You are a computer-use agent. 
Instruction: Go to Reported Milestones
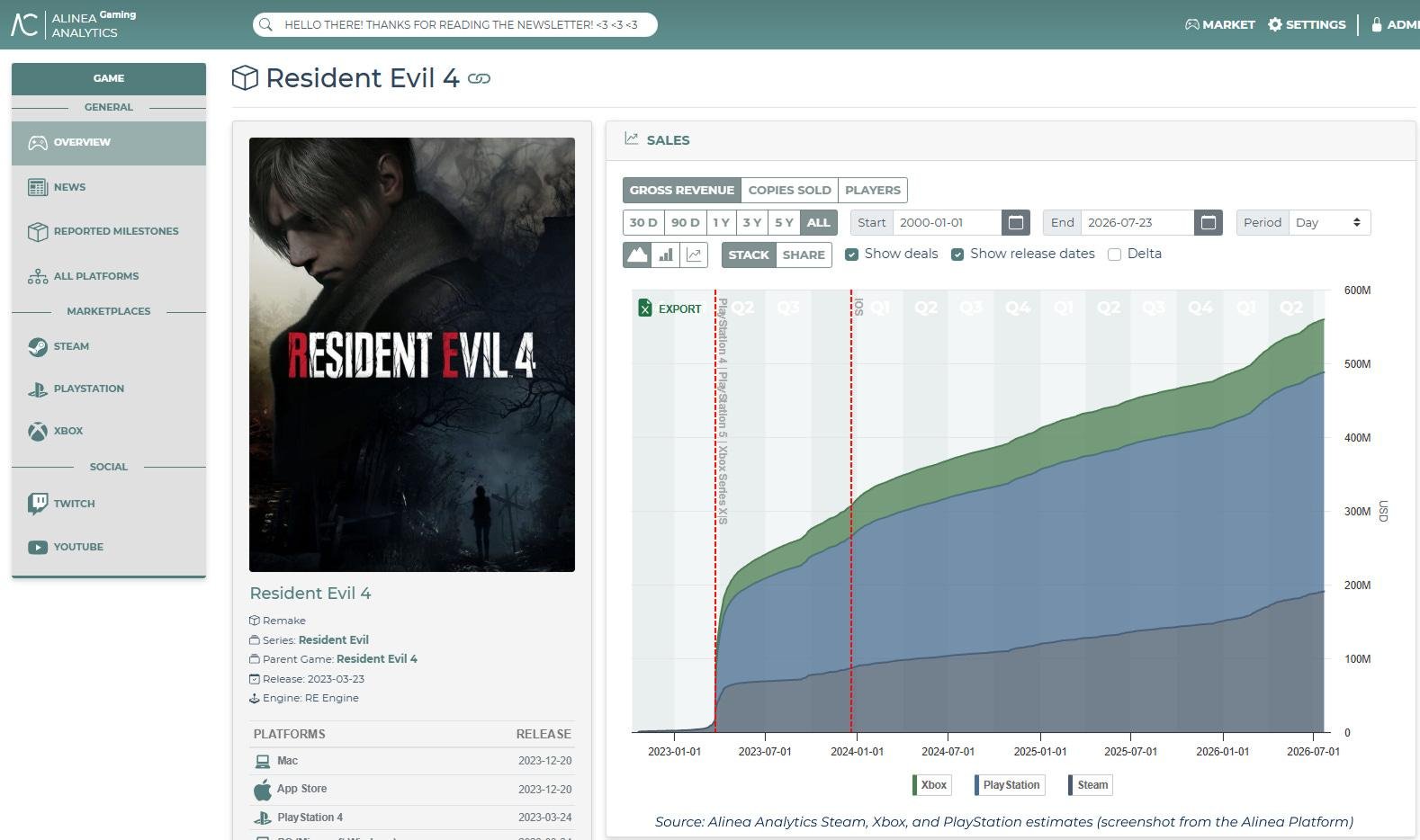click(x=109, y=231)
